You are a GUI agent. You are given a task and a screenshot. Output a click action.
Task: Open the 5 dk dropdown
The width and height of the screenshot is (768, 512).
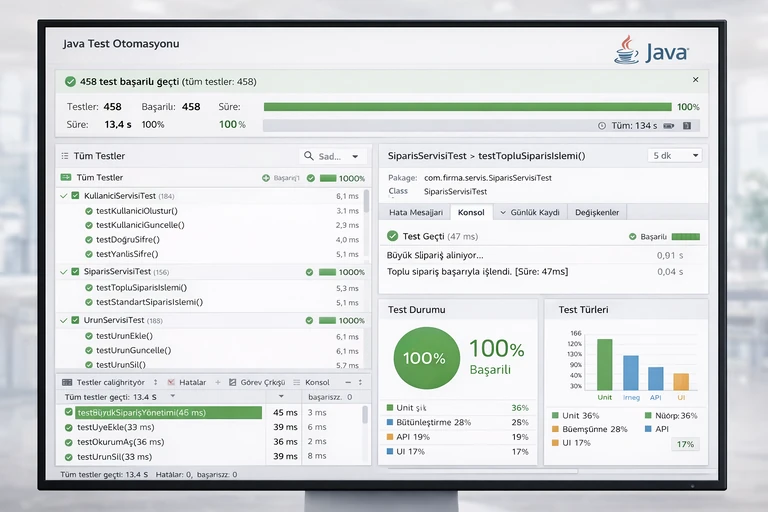(676, 156)
